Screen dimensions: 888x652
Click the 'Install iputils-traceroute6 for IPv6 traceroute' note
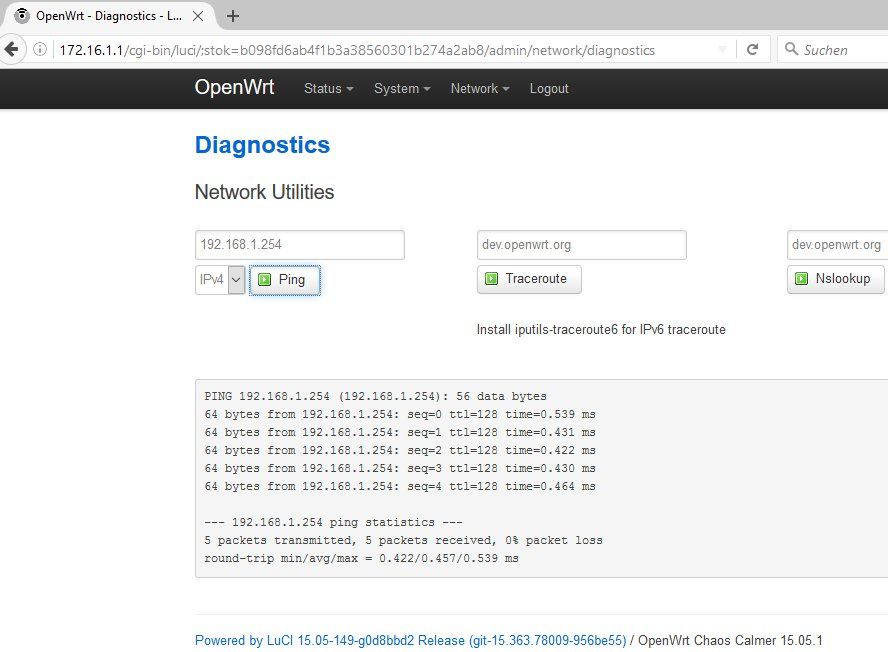click(x=601, y=330)
